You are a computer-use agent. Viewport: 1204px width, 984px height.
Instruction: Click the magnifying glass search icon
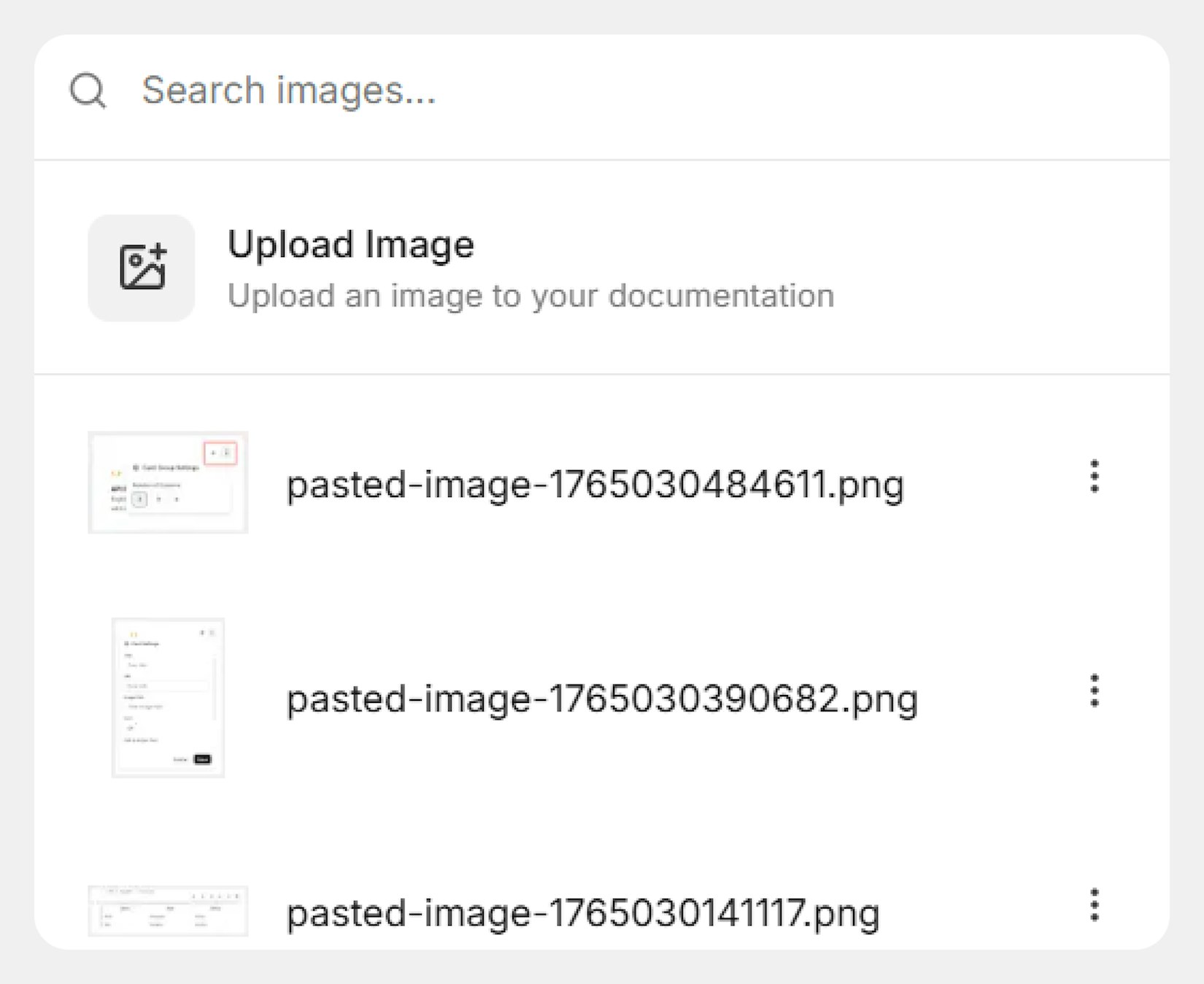88,91
